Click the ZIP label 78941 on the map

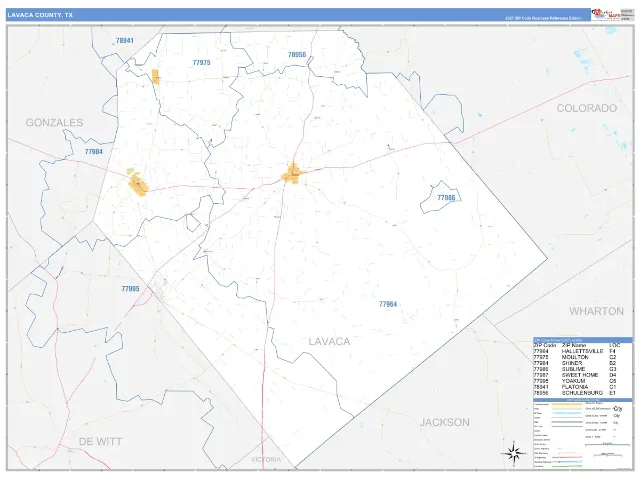pos(124,41)
